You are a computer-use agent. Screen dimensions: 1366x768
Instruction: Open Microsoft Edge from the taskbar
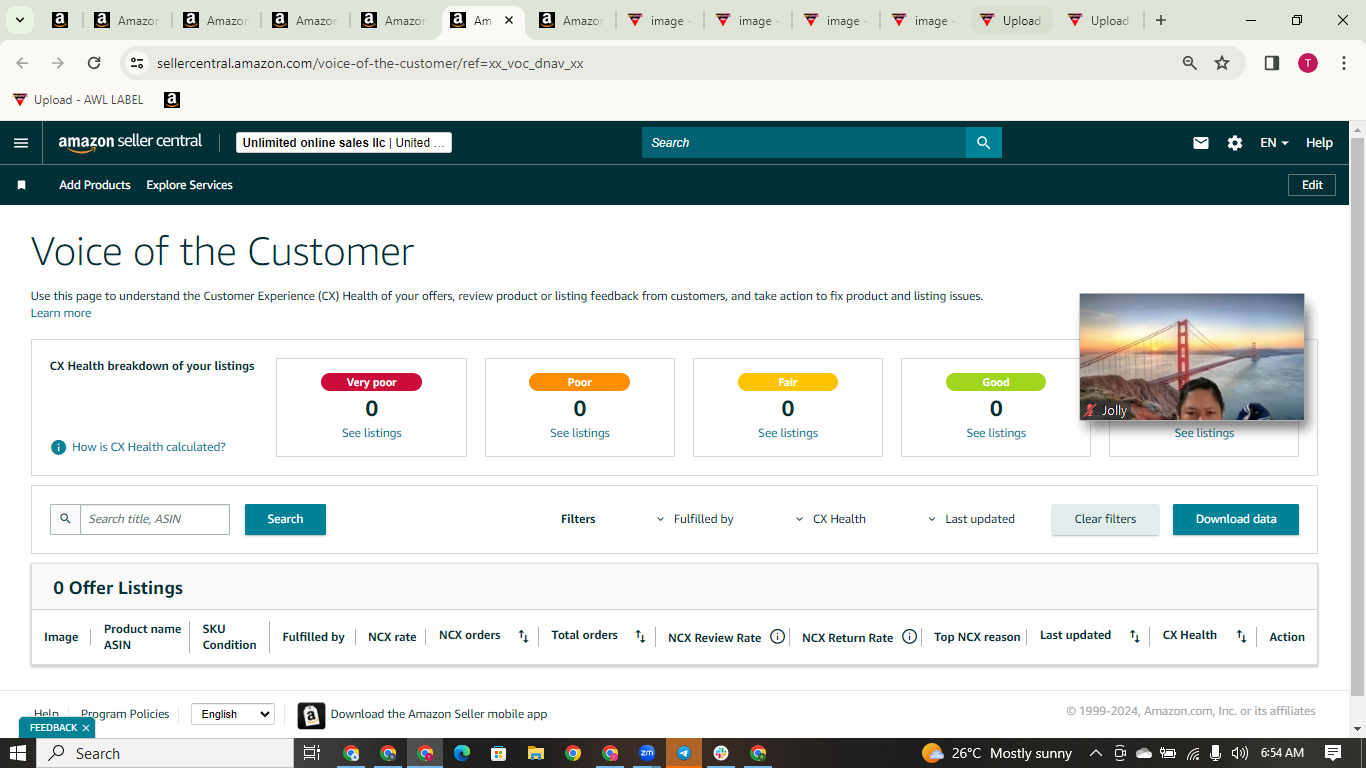[x=461, y=753]
